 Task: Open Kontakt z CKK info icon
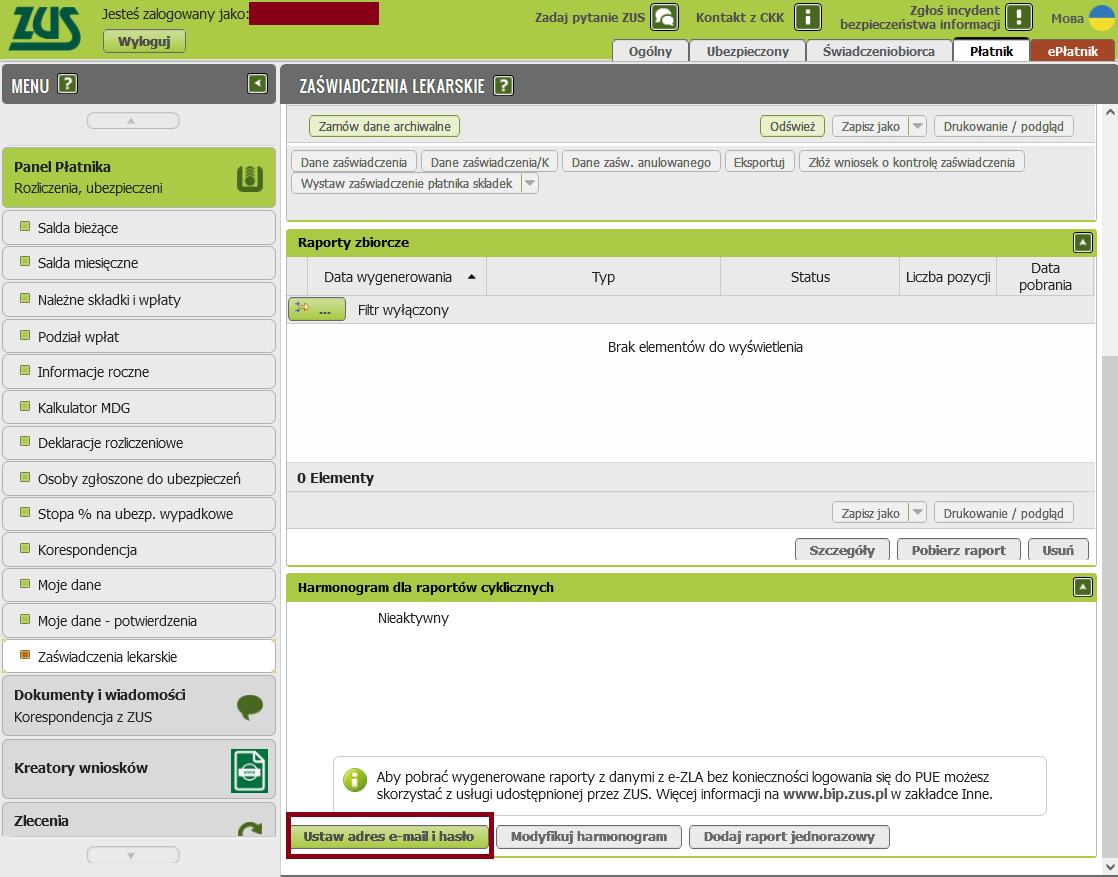(807, 17)
